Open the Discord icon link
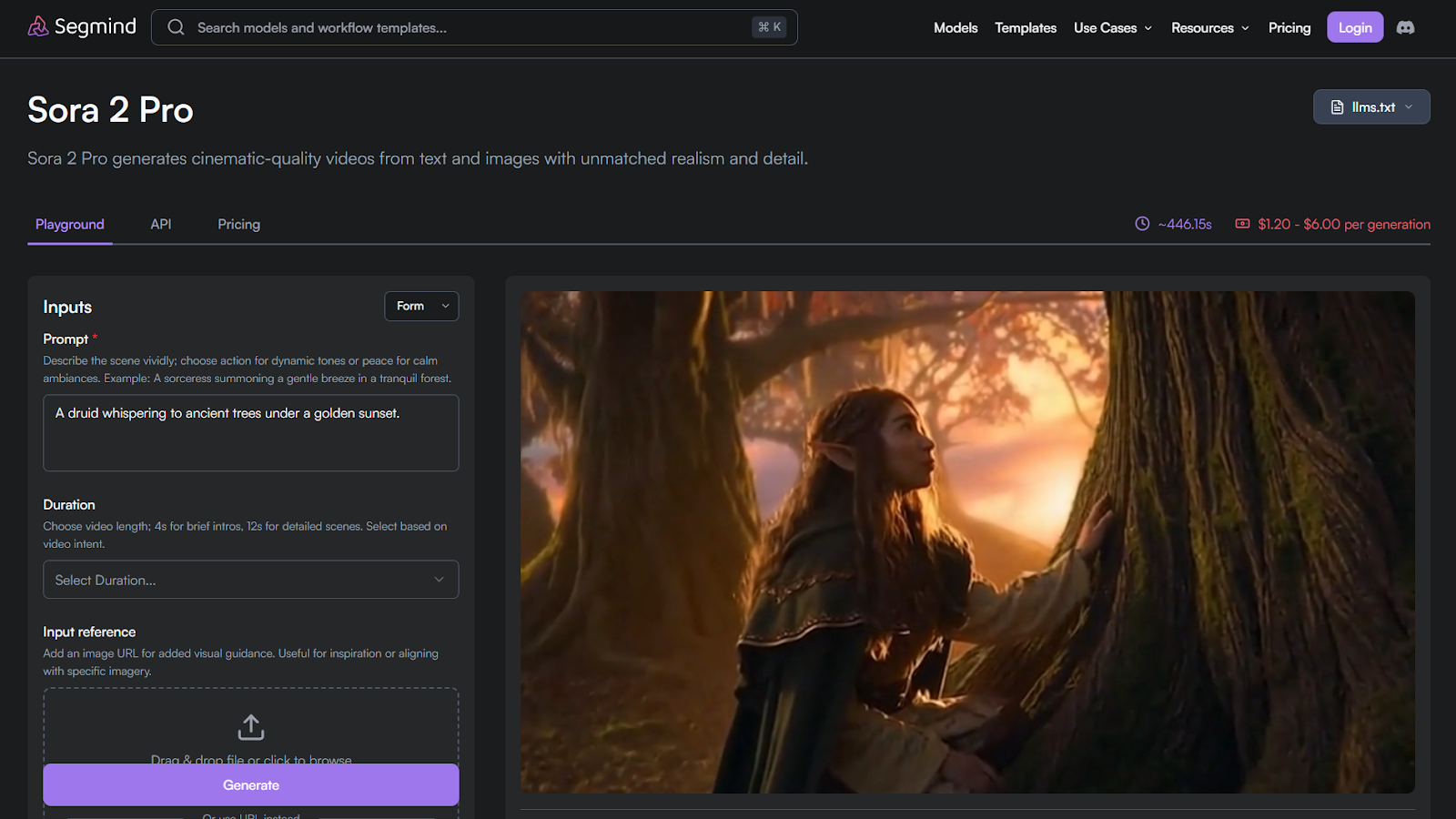 1406,27
